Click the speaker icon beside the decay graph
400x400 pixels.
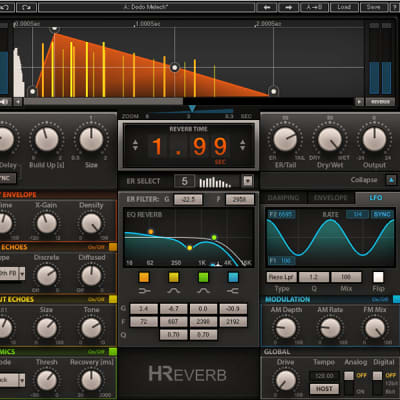(x=5, y=102)
